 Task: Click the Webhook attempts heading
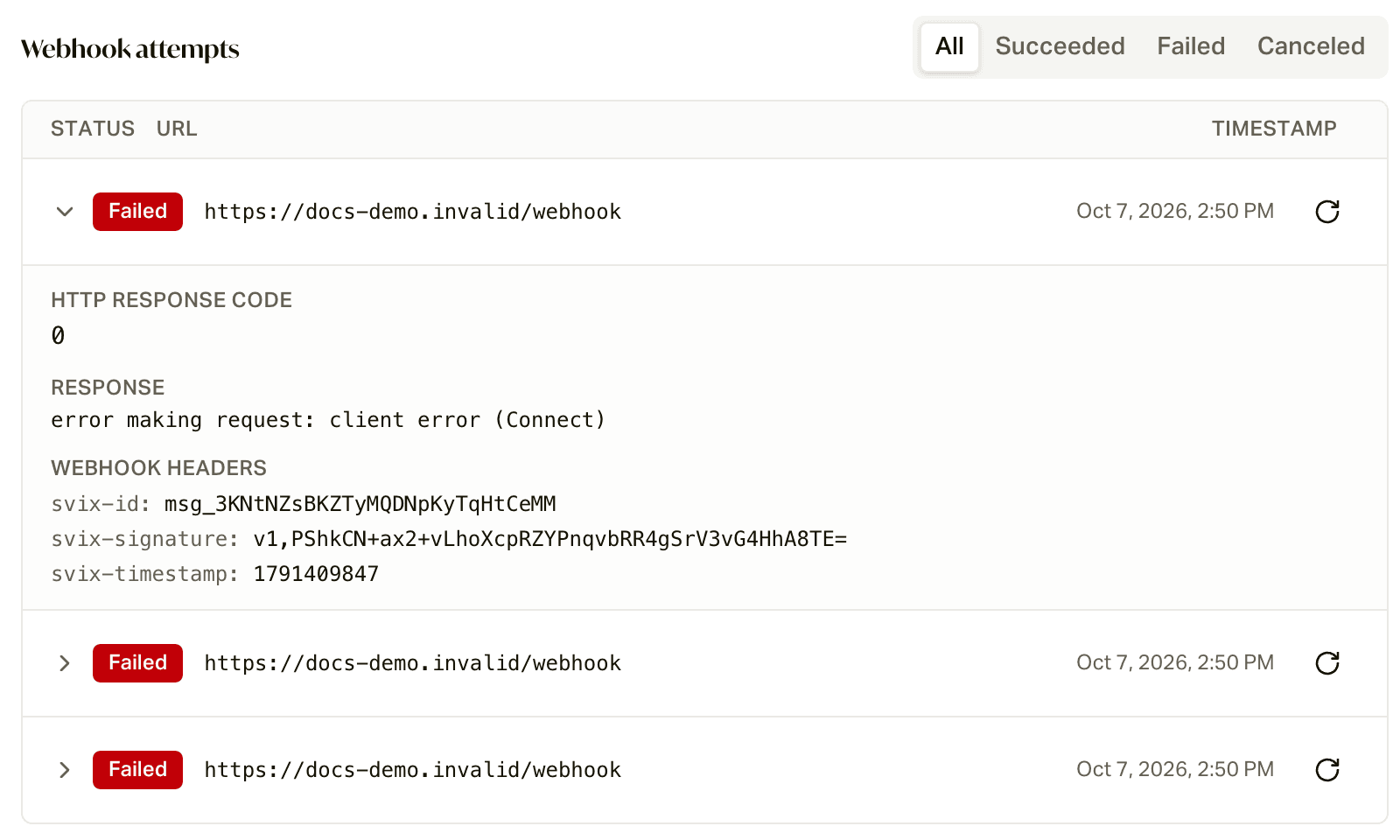click(130, 49)
